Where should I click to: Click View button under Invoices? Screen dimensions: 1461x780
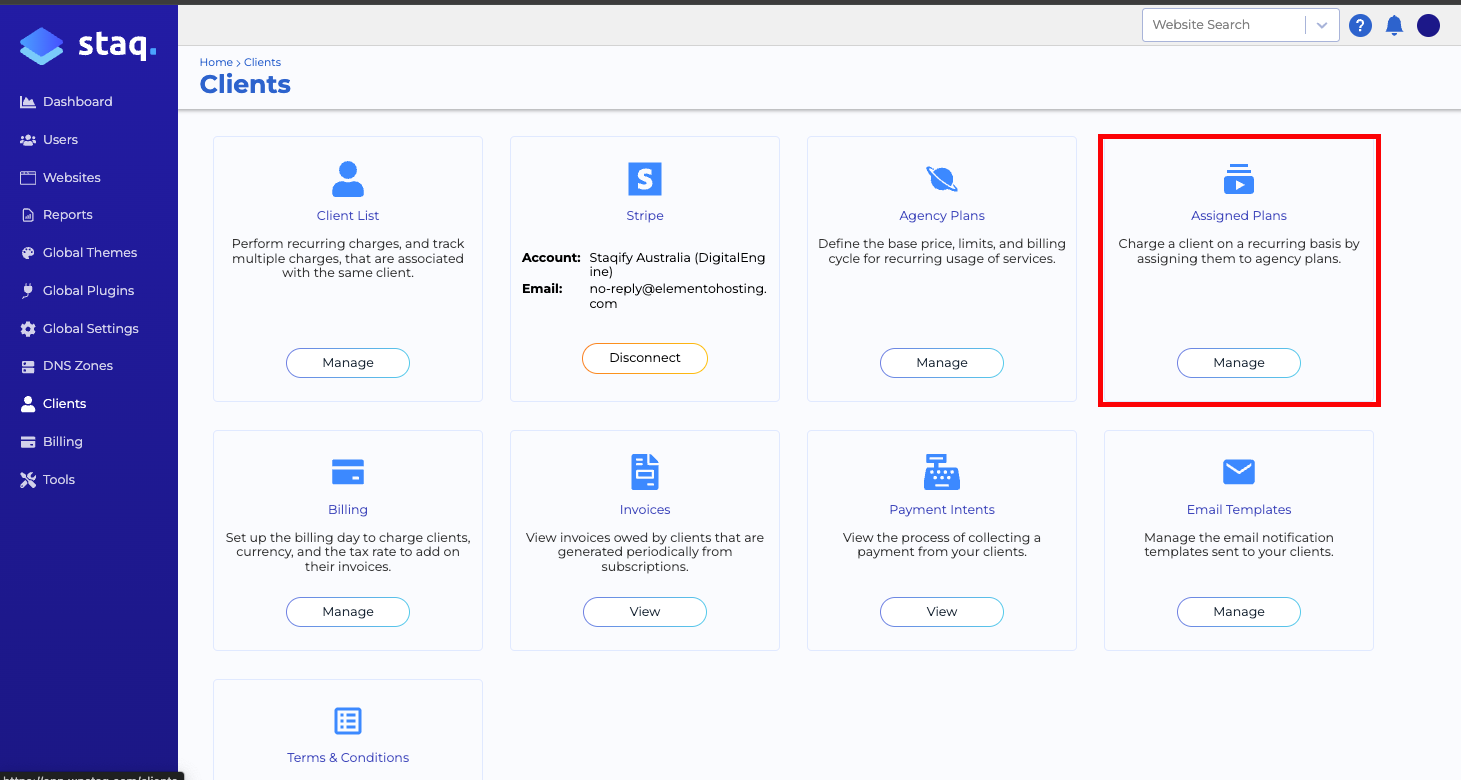click(x=645, y=612)
